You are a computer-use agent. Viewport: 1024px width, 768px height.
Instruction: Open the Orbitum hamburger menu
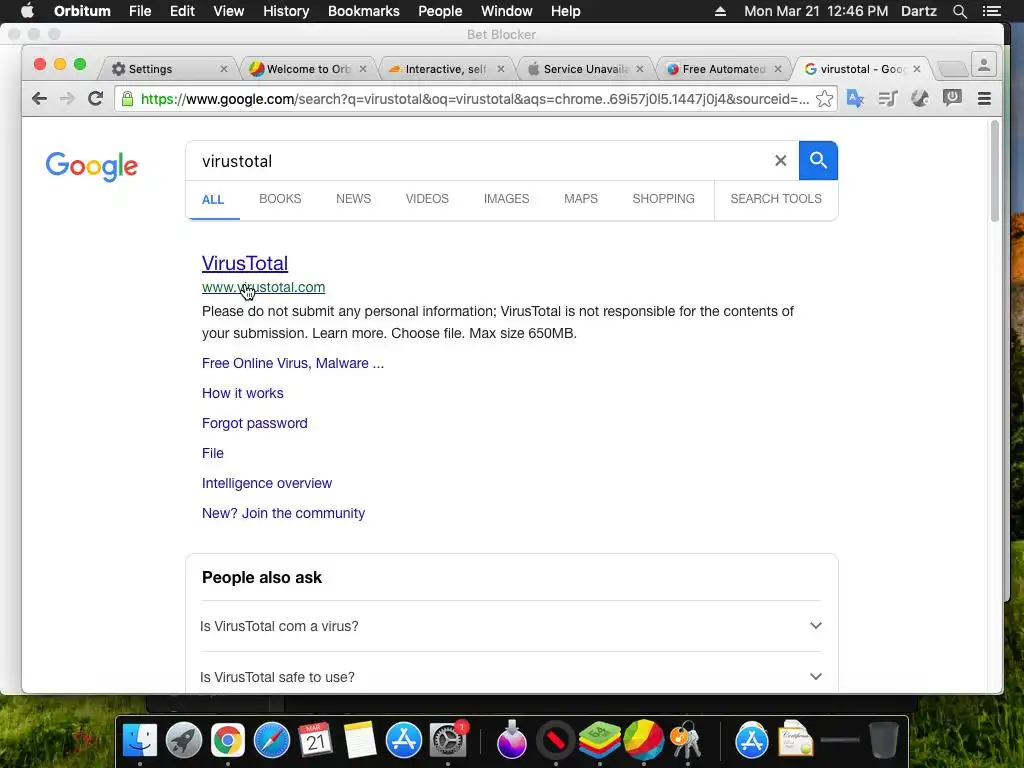pos(984,99)
